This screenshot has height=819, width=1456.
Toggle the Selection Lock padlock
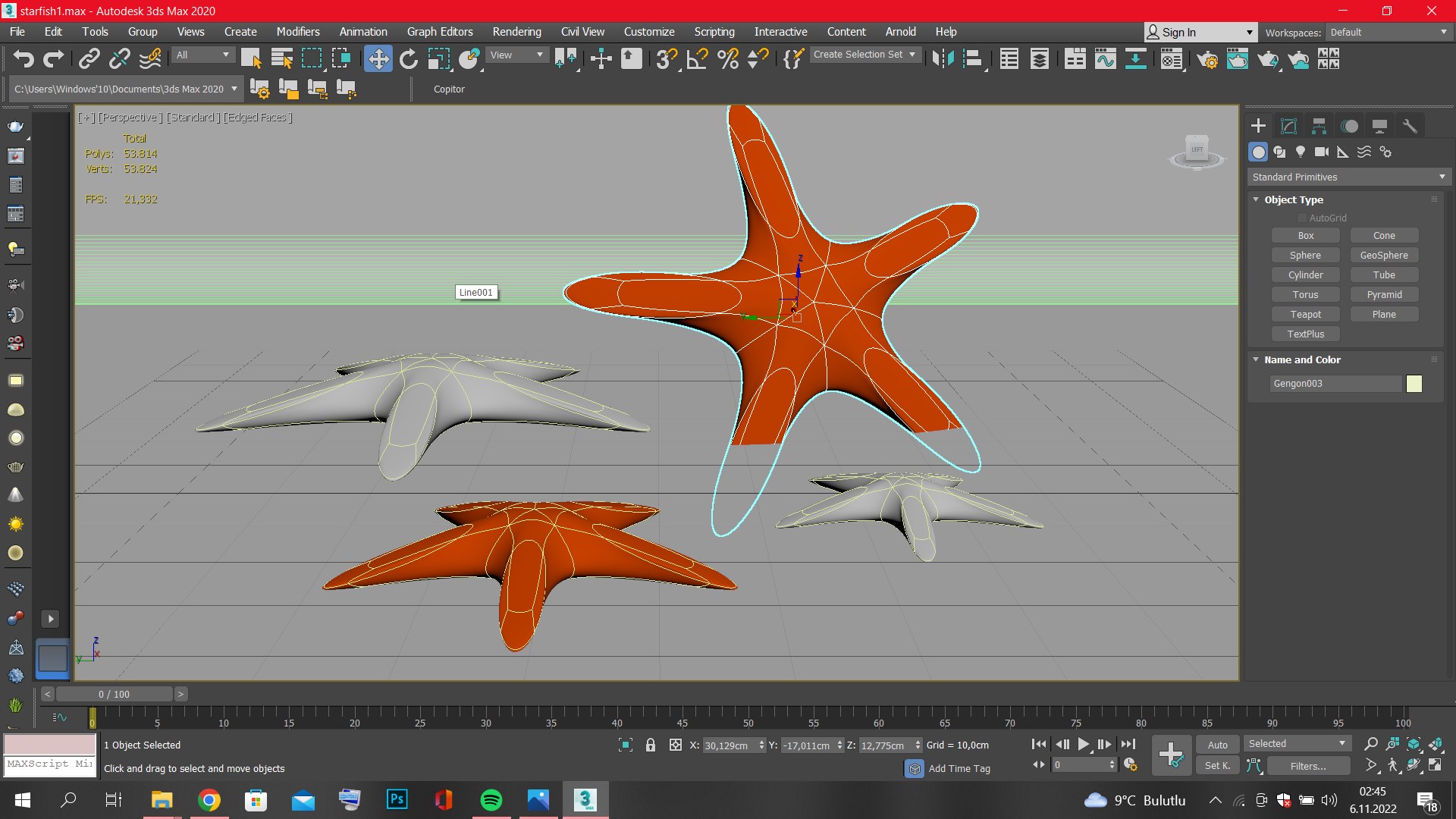(651, 745)
